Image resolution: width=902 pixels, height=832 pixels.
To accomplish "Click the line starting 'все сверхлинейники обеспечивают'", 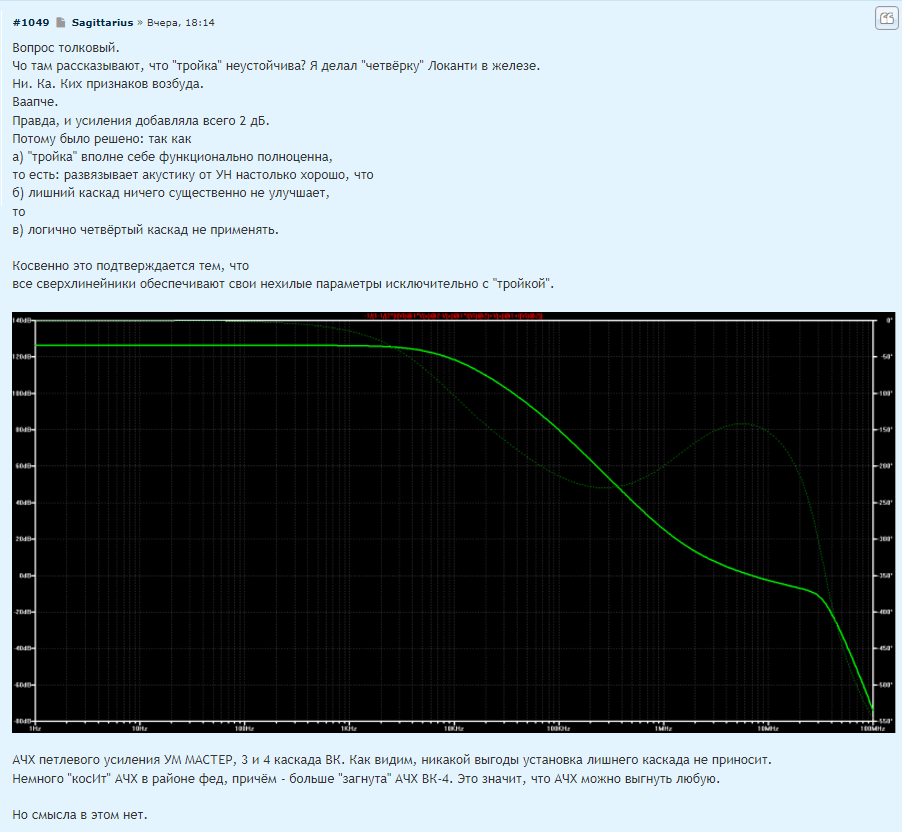I will (x=282, y=284).
